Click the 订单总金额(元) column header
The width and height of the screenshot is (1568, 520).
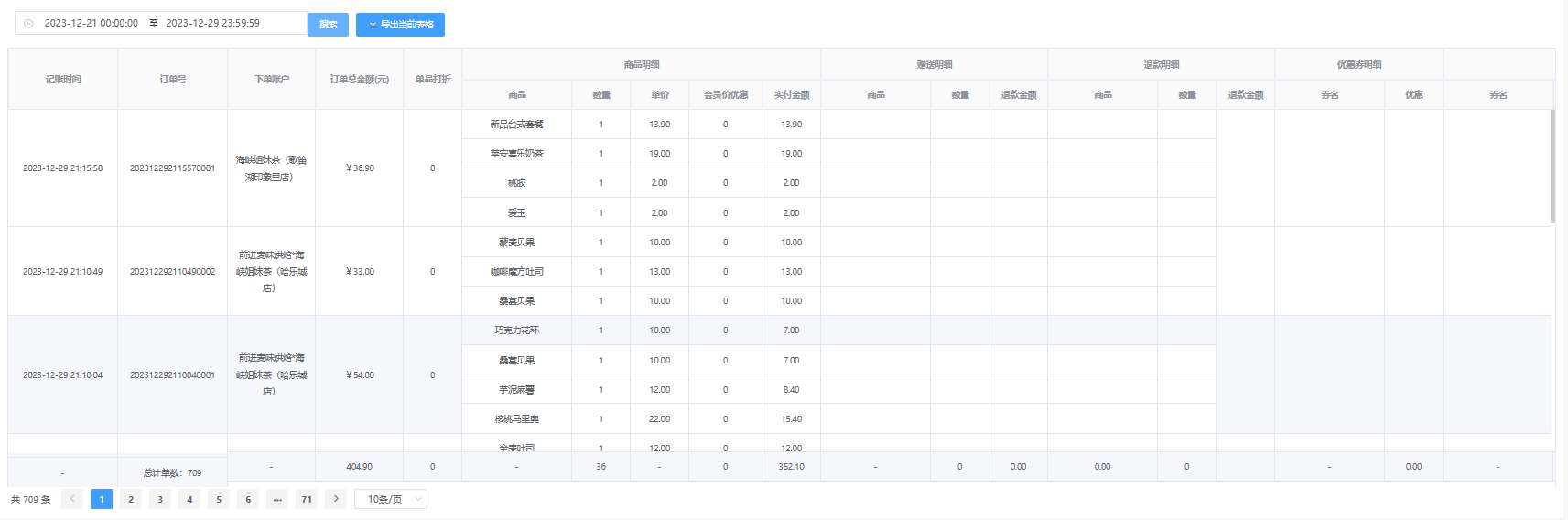point(360,80)
